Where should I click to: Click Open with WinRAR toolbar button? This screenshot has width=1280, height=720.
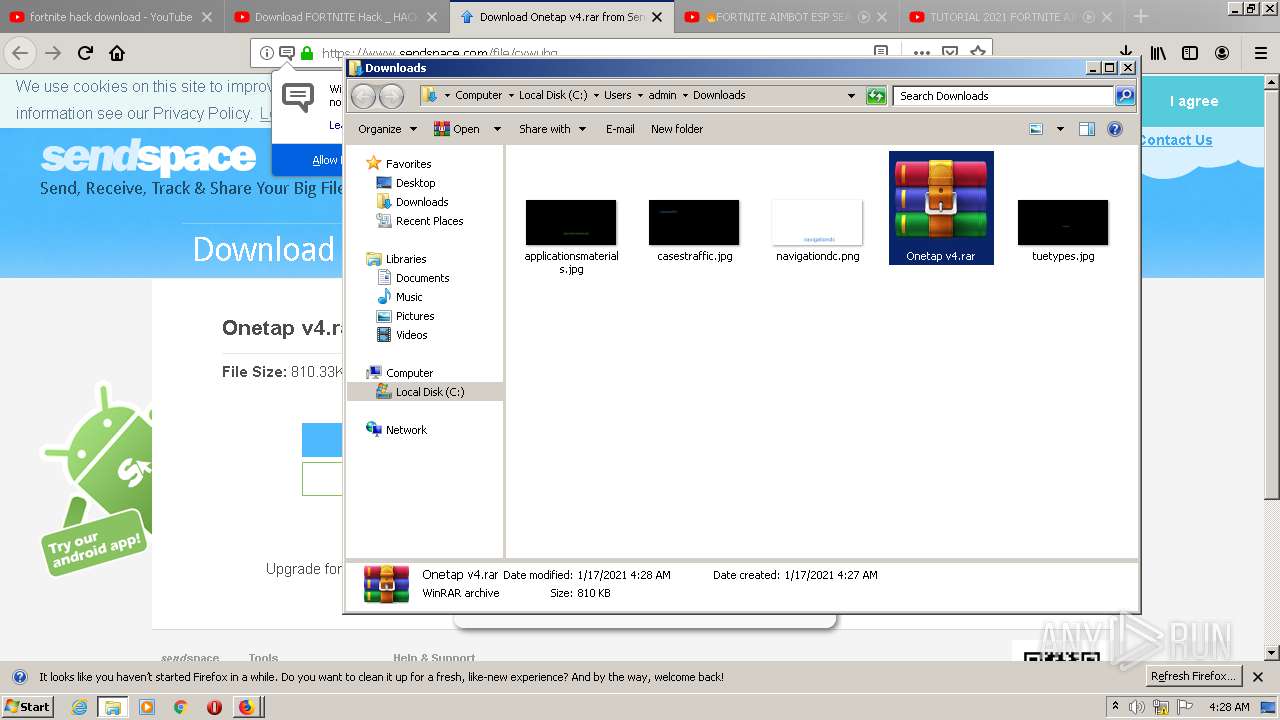456,129
